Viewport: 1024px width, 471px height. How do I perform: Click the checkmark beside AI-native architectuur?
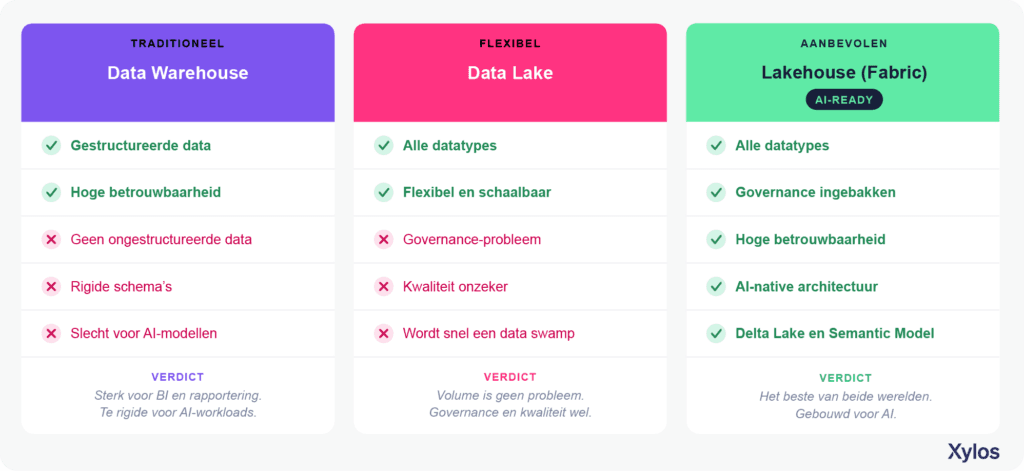tap(716, 286)
